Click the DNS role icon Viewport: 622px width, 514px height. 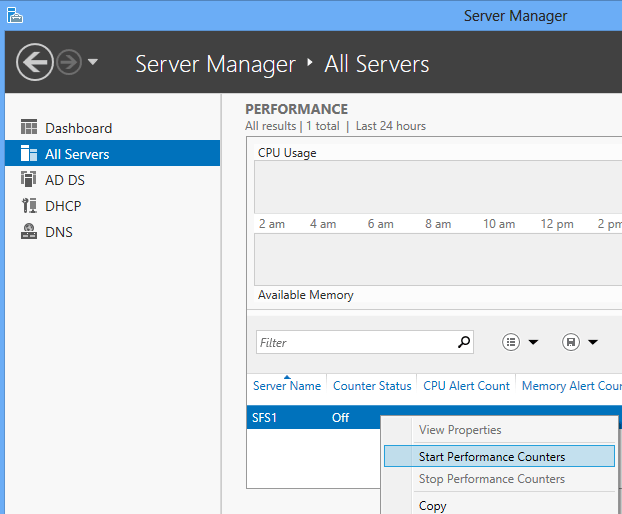click(29, 231)
